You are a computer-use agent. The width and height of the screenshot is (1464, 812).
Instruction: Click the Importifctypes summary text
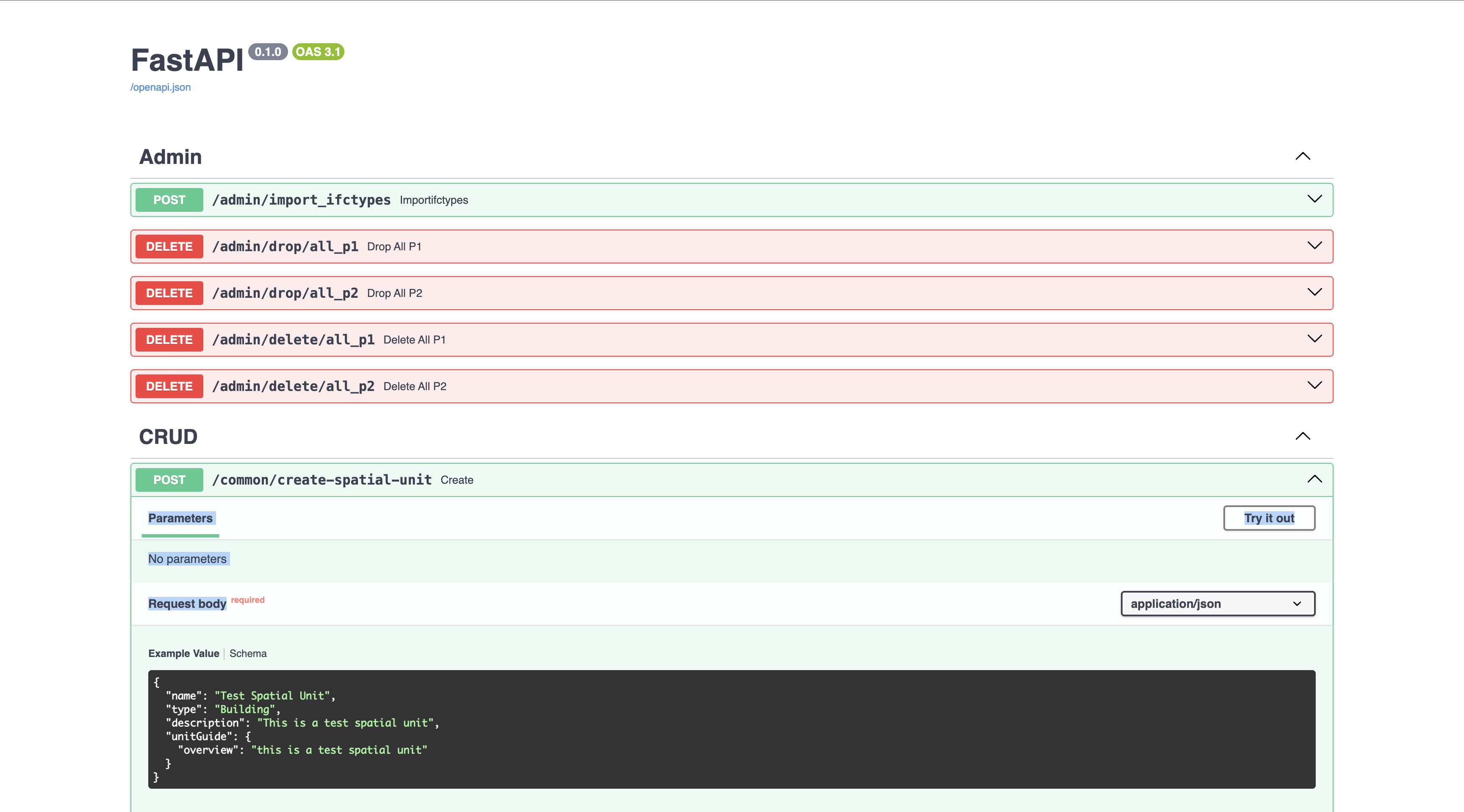point(434,200)
